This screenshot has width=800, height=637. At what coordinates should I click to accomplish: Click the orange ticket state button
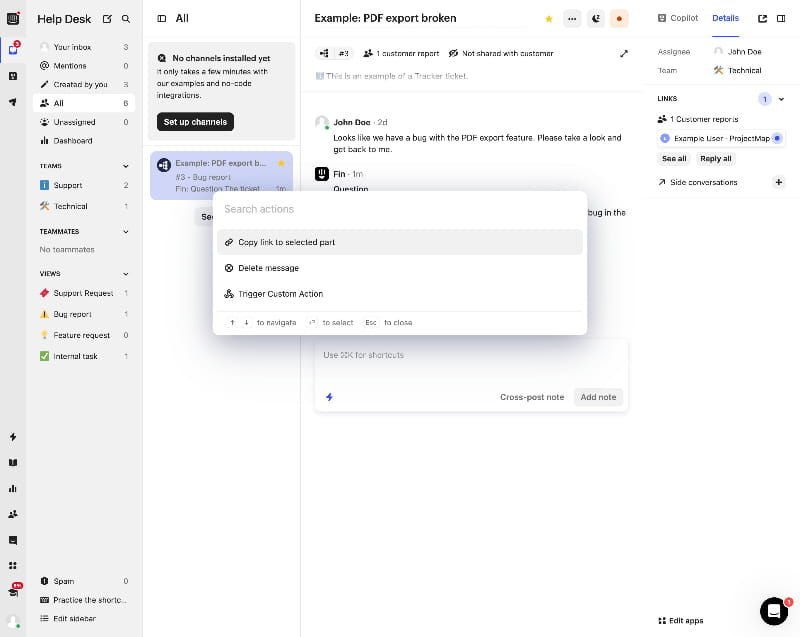point(619,19)
